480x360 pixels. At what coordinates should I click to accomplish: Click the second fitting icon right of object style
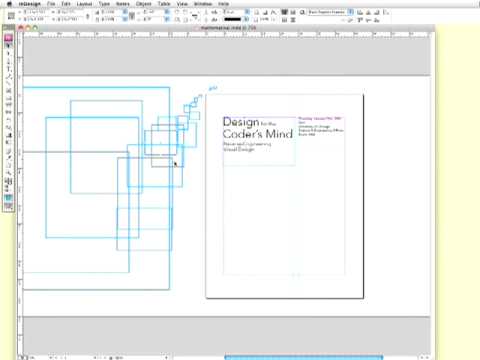[x=368, y=12]
